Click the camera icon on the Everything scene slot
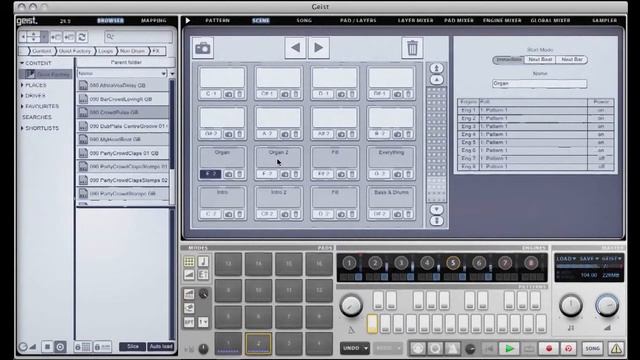640x360 pixels. click(x=397, y=174)
